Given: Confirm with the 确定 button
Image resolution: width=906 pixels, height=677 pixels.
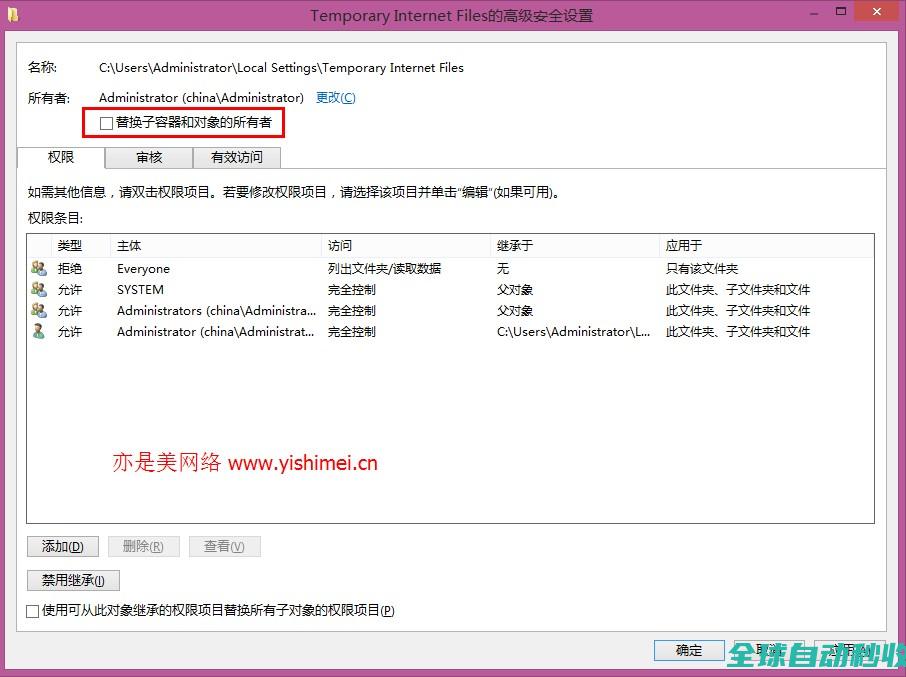Looking at the screenshot, I should click(689, 650).
